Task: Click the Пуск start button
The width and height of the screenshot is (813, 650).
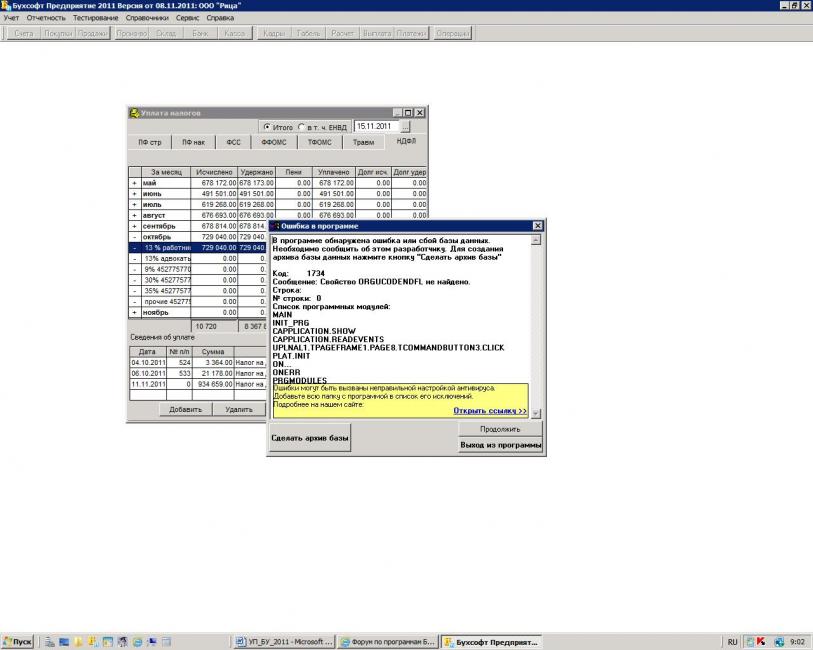Action: 18,641
